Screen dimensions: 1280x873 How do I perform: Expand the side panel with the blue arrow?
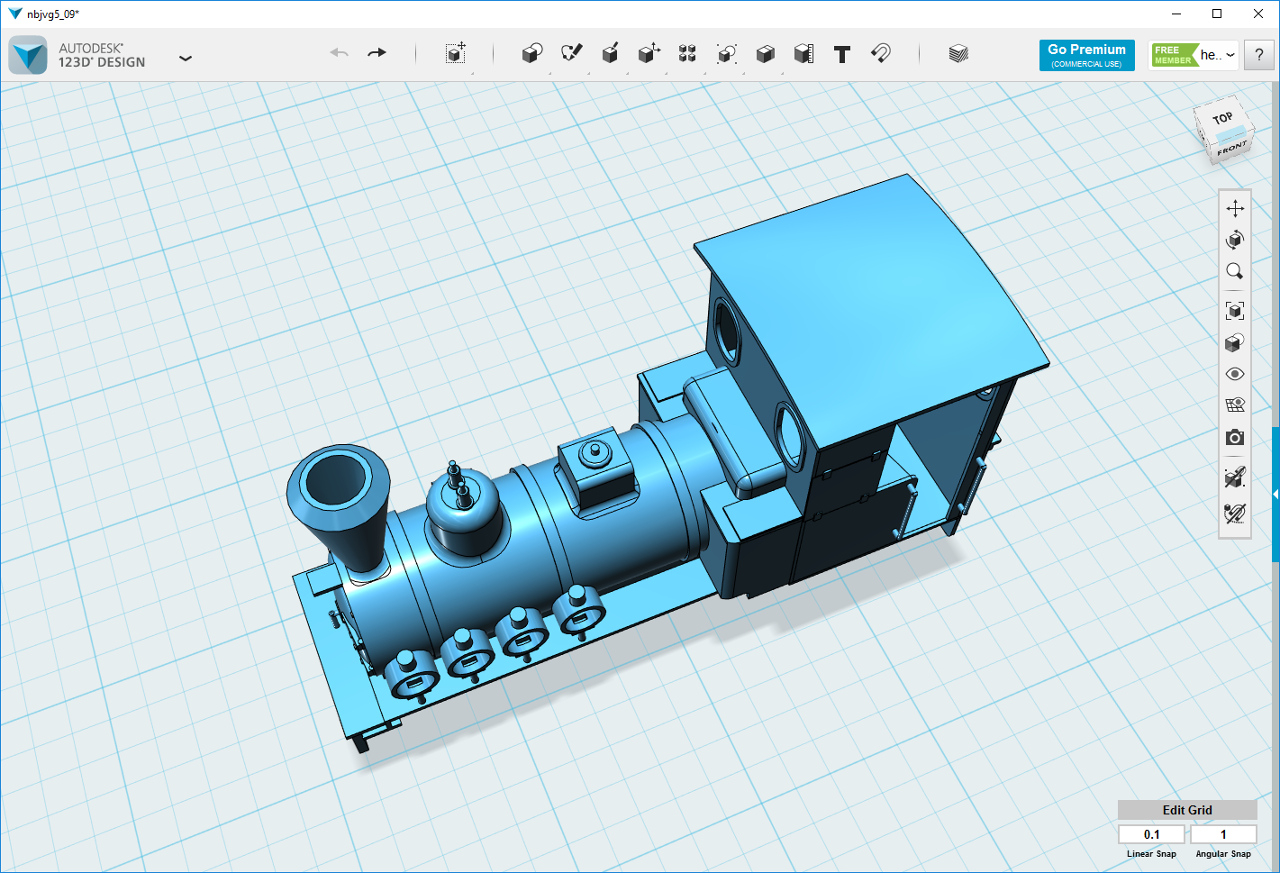[x=1276, y=494]
